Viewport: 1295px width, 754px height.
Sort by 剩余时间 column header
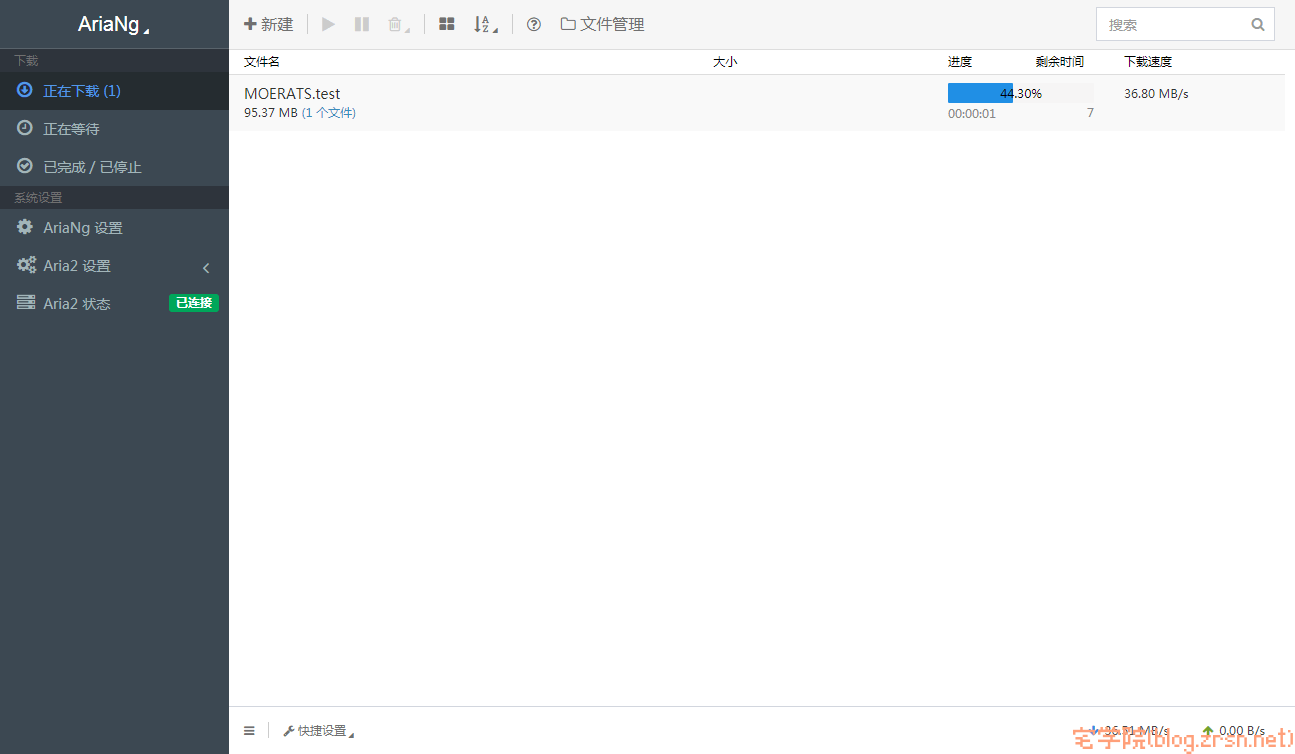point(1060,62)
